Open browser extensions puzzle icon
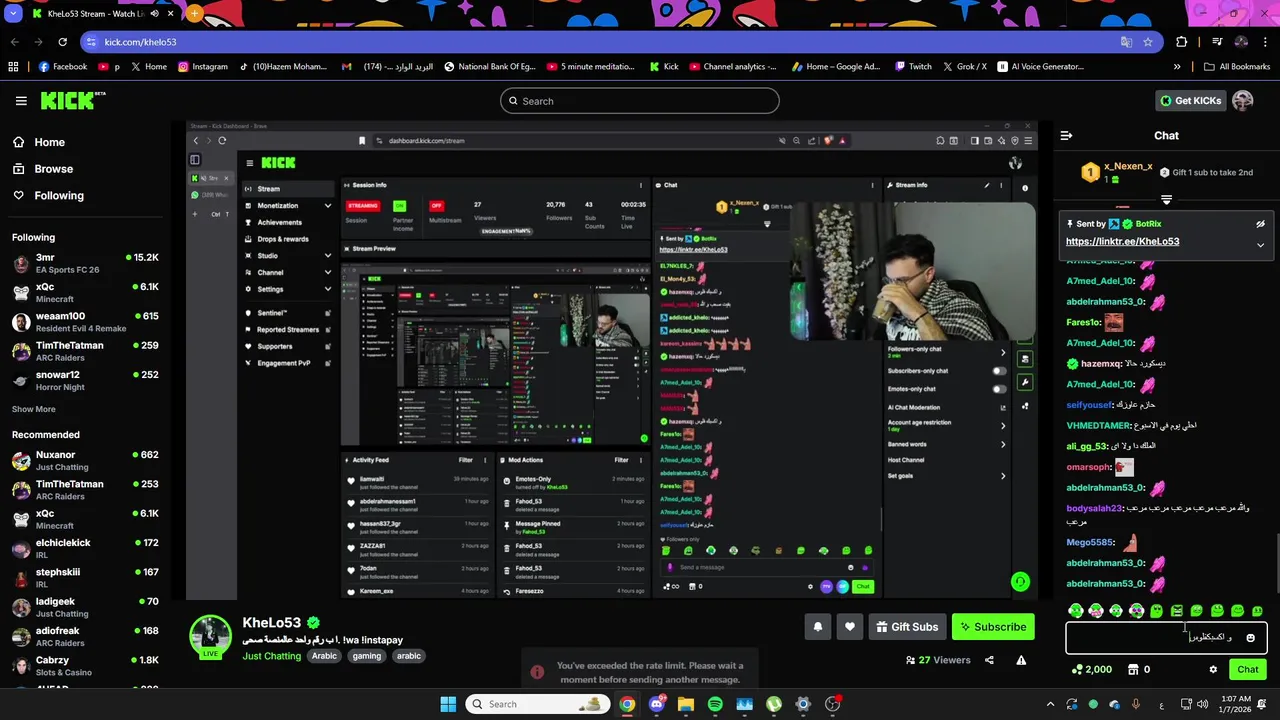This screenshot has height=720, width=1280. tap(1182, 42)
